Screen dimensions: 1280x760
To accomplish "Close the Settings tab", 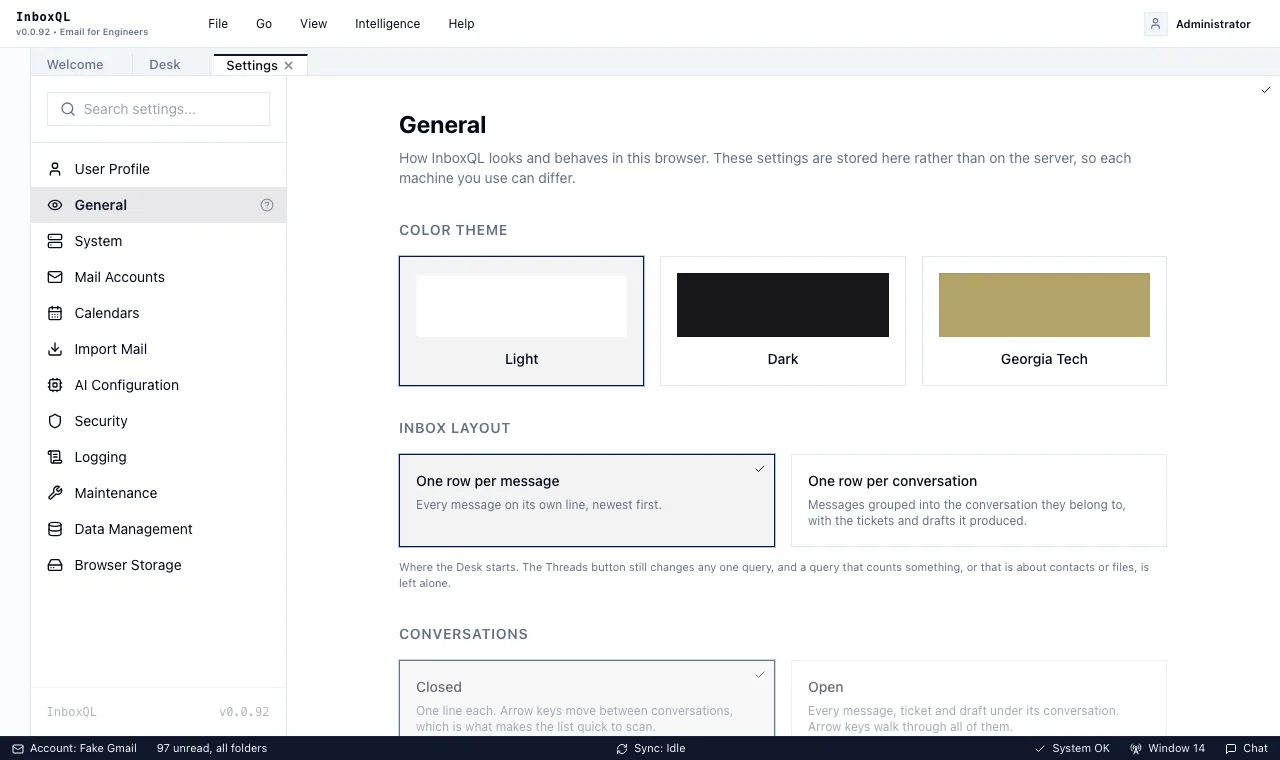I will (x=289, y=65).
